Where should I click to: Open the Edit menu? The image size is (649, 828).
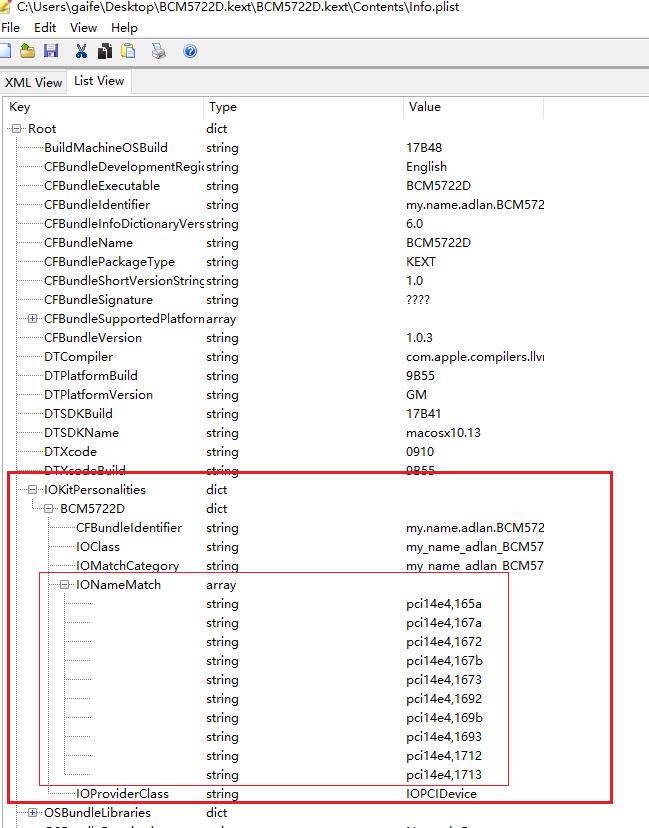pyautogui.click(x=45, y=28)
